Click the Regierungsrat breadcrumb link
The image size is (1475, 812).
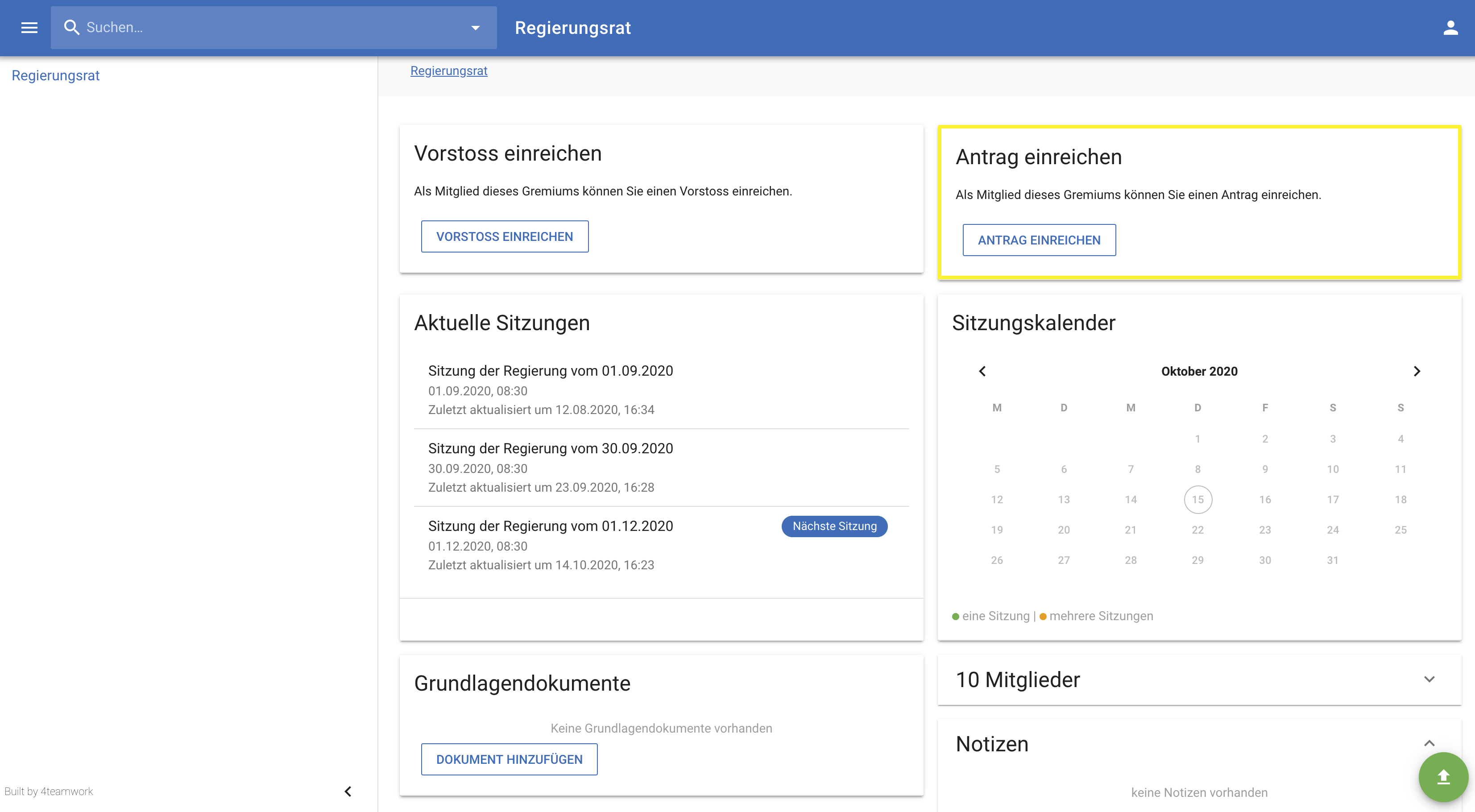coord(448,71)
